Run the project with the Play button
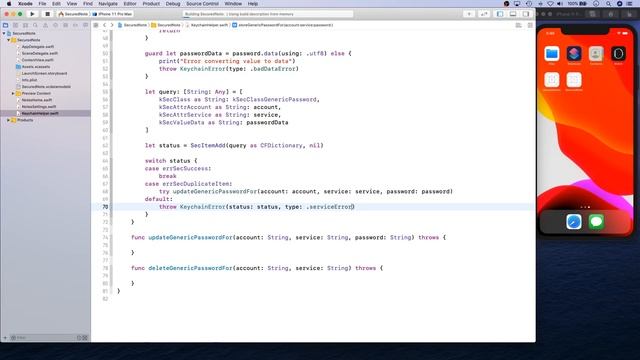The width and height of the screenshot is (640, 360). coord(32,14)
